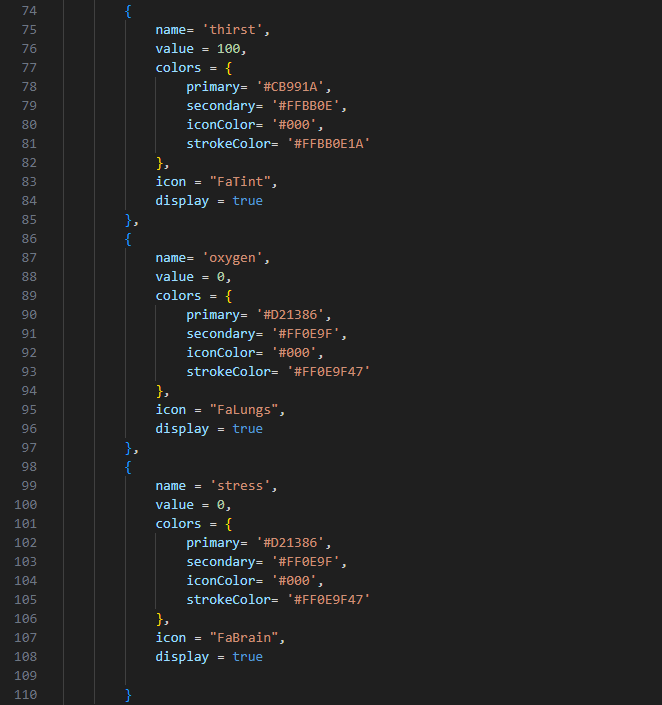Click 'name' key on line 99
Image resolution: width=662 pixels, height=705 pixels.
click(170, 486)
